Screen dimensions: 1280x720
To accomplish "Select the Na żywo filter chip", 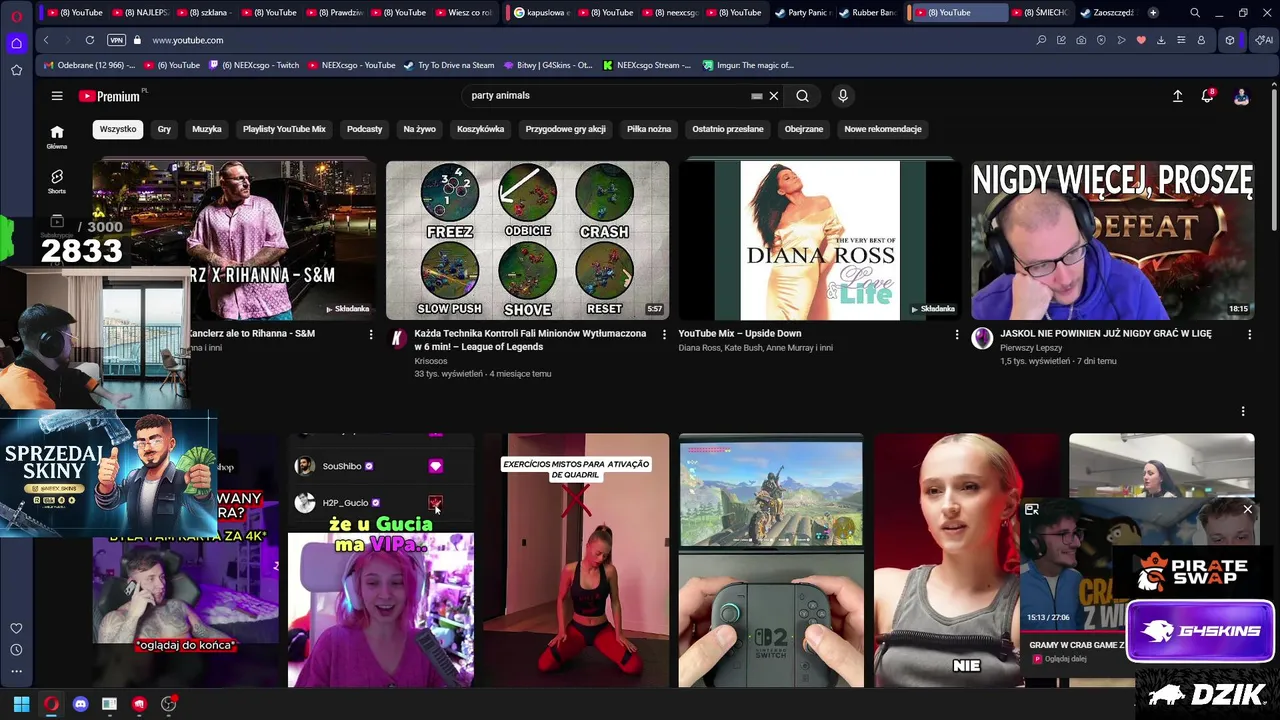I will click(x=420, y=129).
